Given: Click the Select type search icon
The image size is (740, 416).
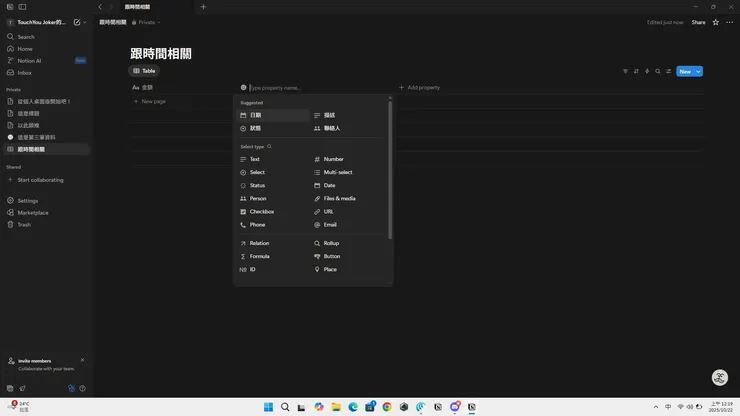Looking at the screenshot, I should point(269,146).
